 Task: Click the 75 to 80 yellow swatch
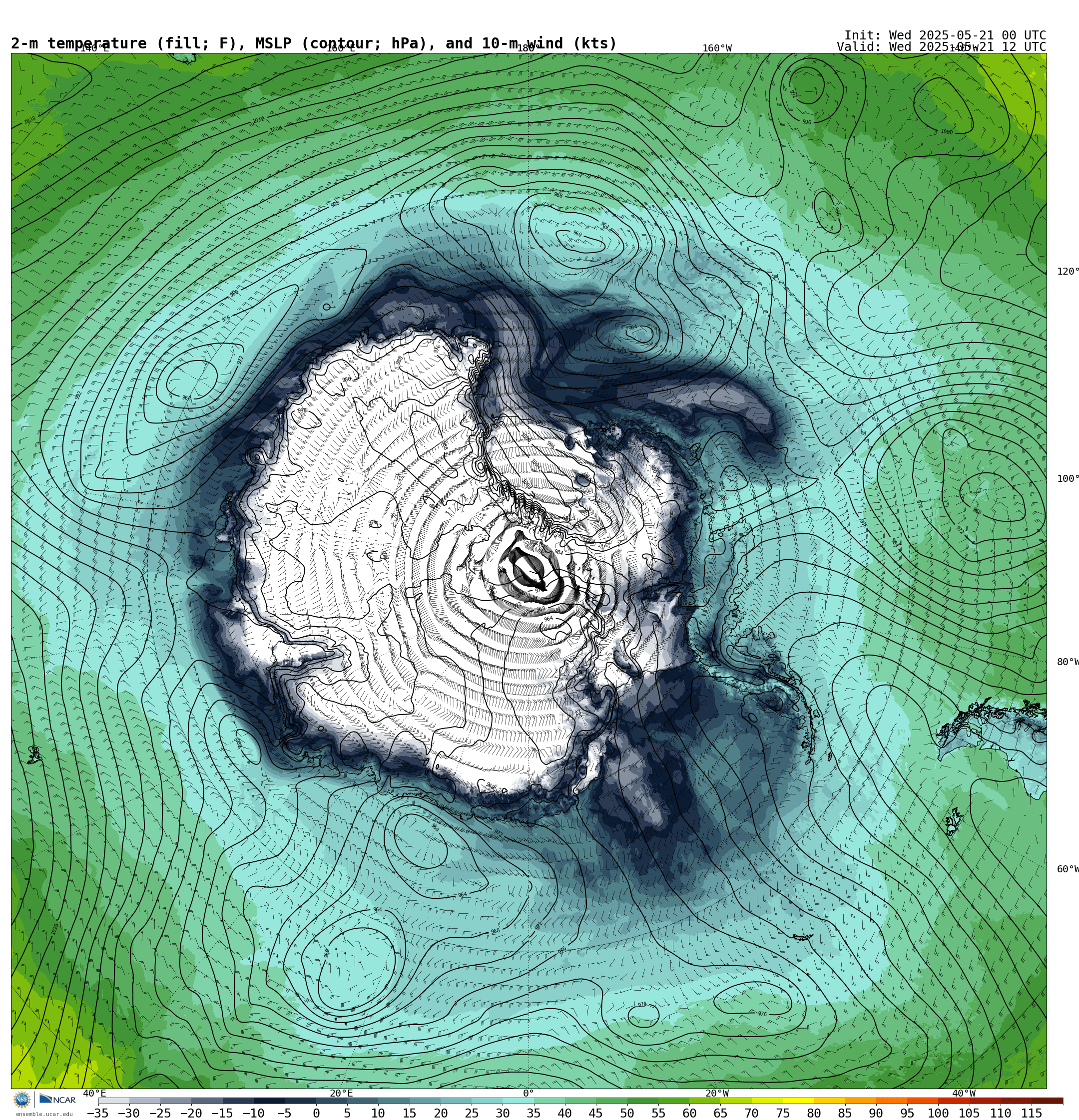coord(798,1101)
